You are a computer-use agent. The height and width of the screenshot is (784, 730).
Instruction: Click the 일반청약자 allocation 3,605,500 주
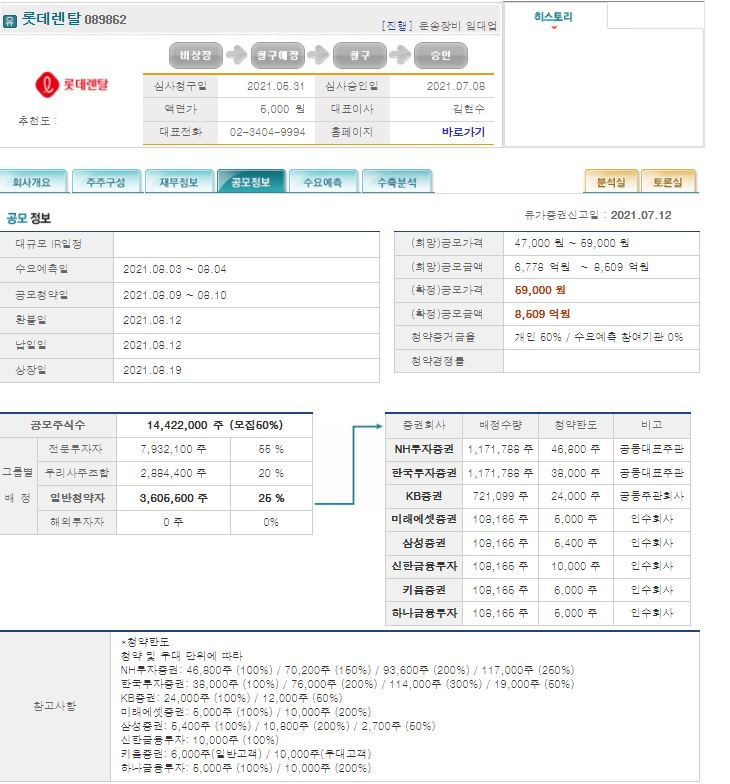(x=174, y=498)
